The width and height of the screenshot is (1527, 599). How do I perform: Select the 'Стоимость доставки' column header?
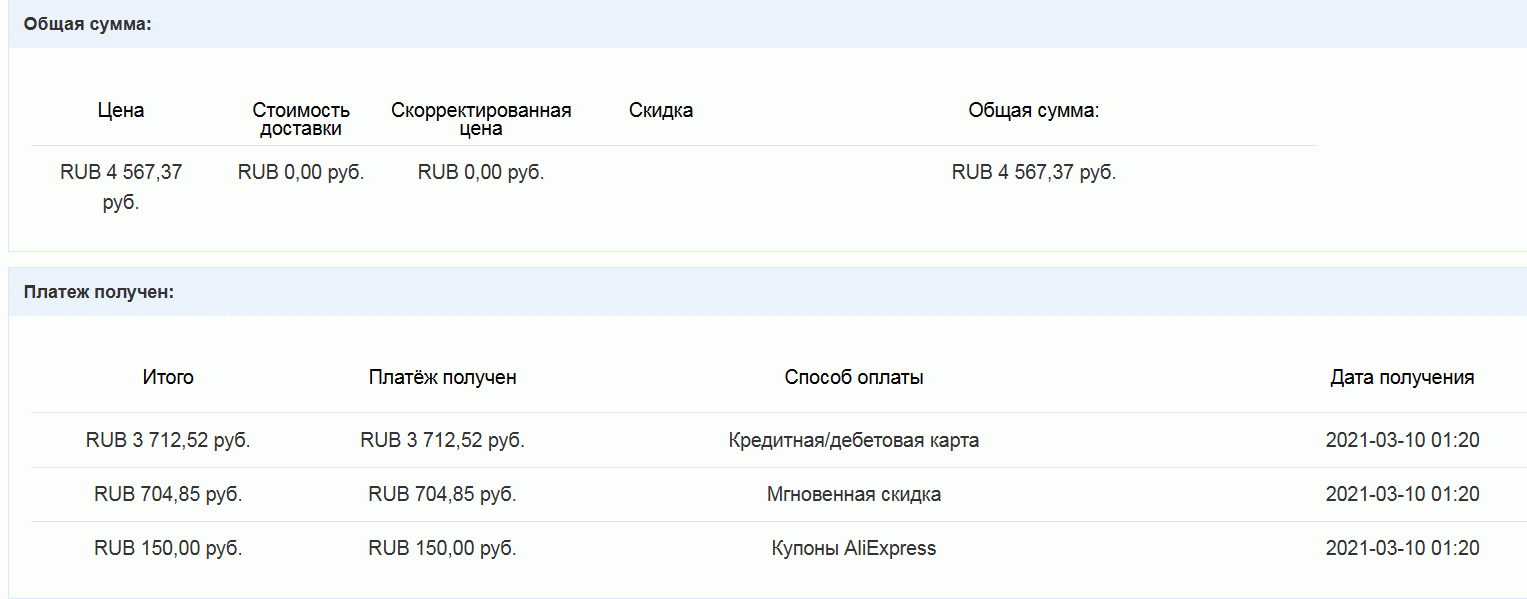click(x=301, y=120)
